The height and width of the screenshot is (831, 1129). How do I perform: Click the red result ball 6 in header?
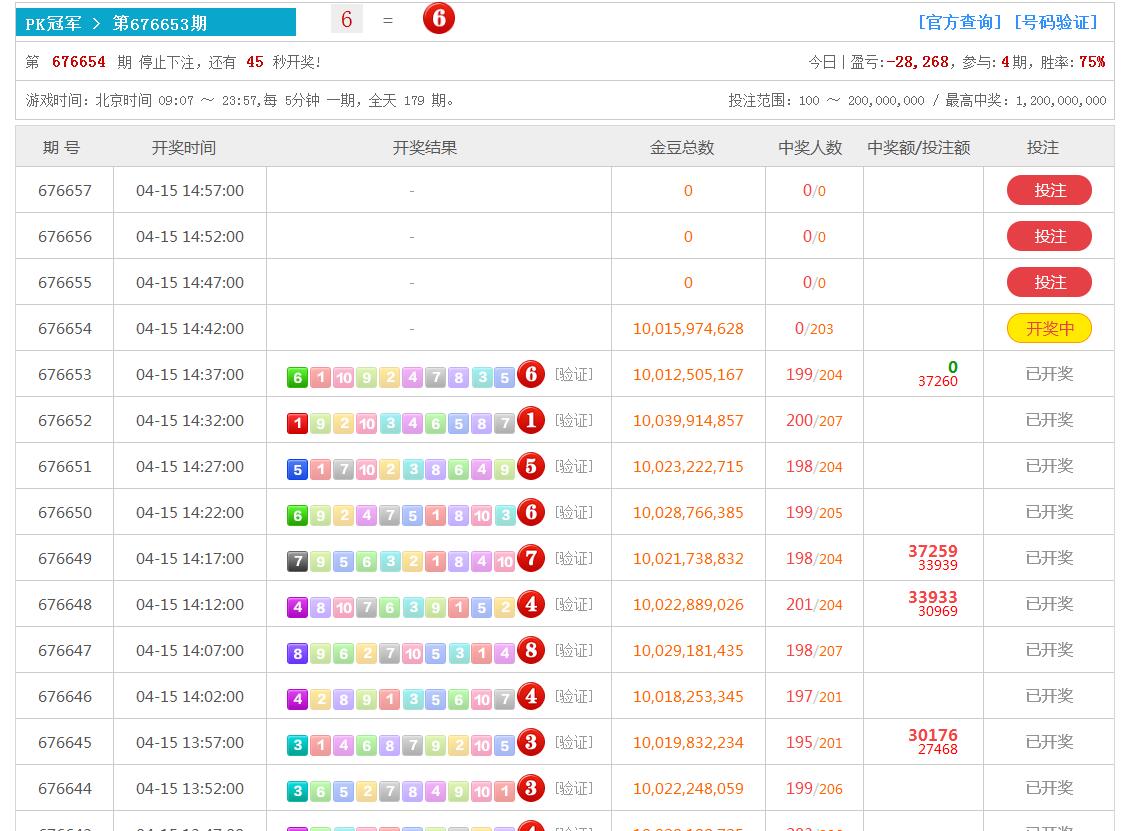[x=438, y=19]
